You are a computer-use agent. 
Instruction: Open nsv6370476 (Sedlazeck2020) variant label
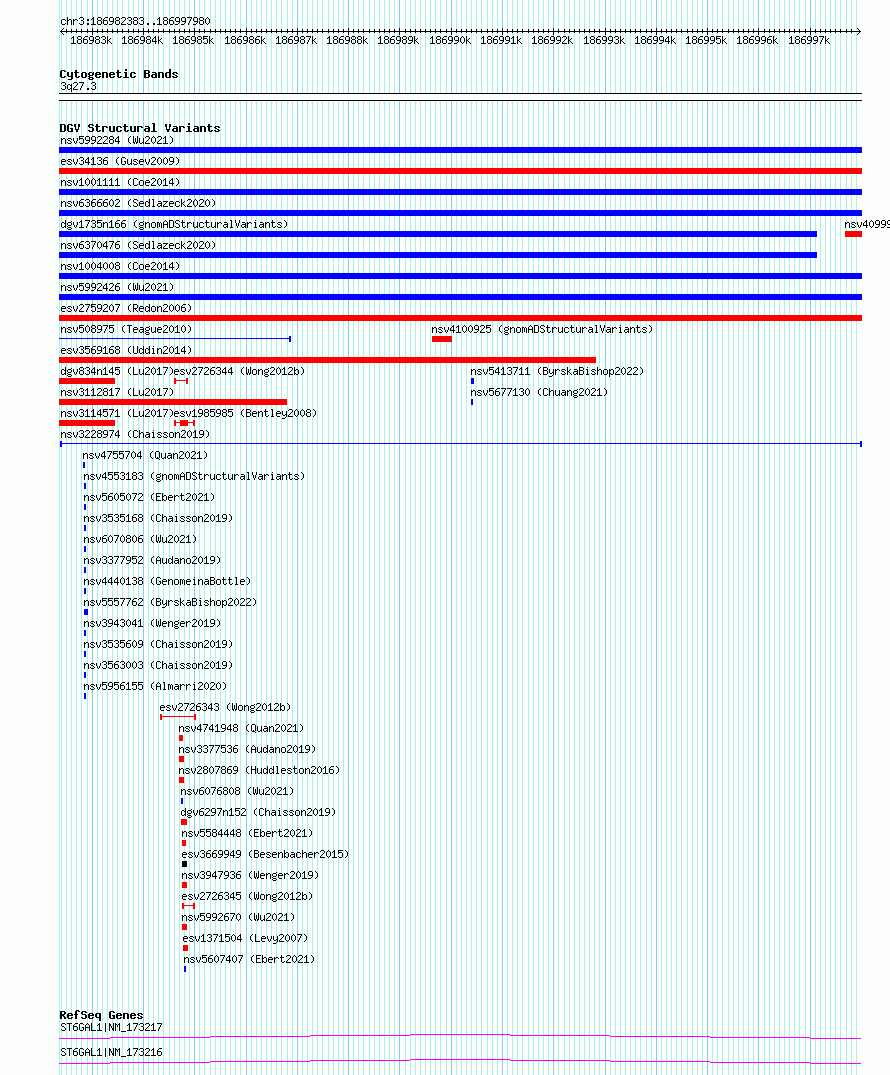tap(138, 245)
